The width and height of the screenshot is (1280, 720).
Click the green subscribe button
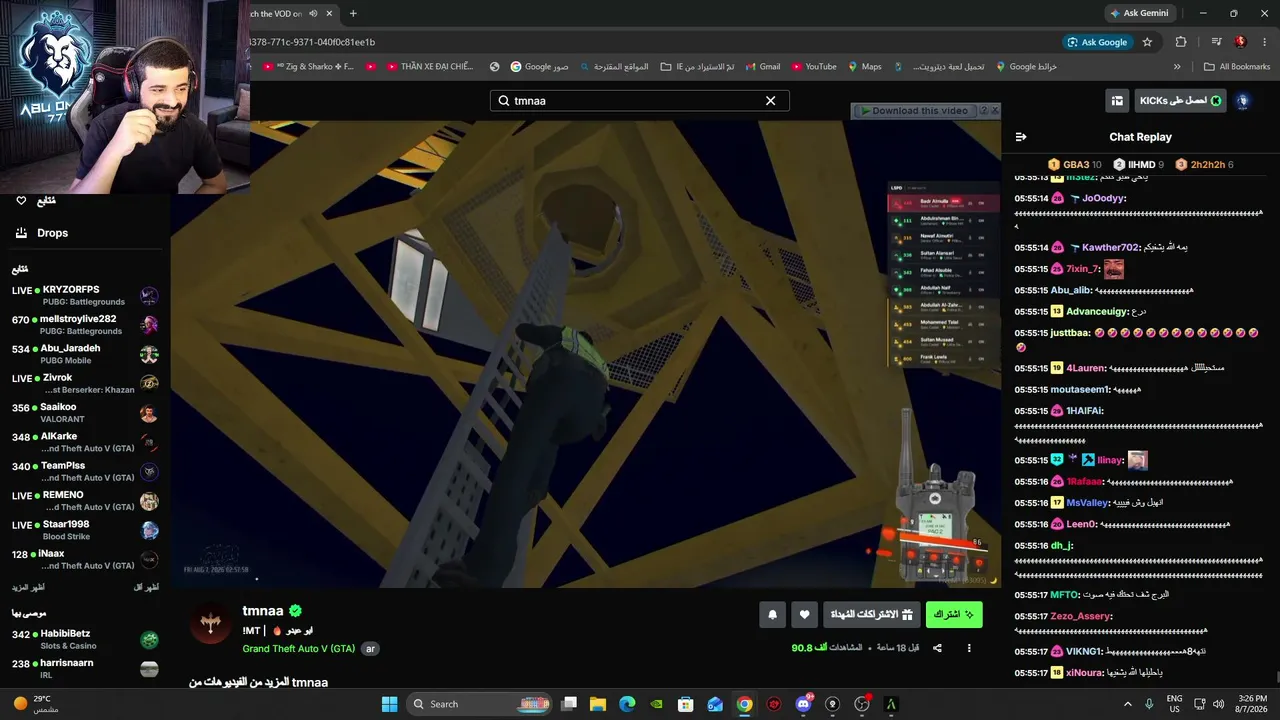pos(954,614)
